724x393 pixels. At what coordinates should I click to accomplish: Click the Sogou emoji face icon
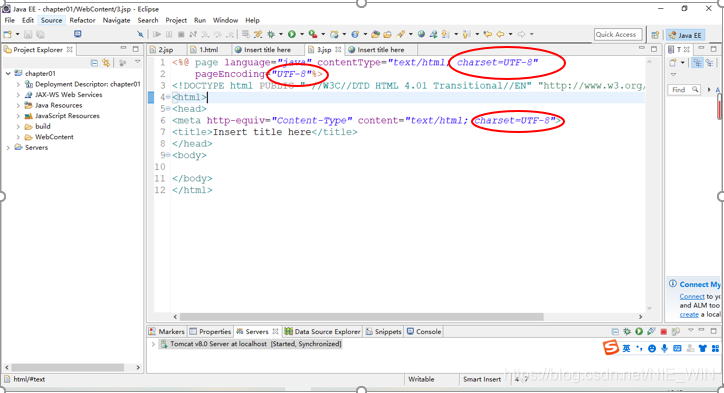click(x=652, y=349)
